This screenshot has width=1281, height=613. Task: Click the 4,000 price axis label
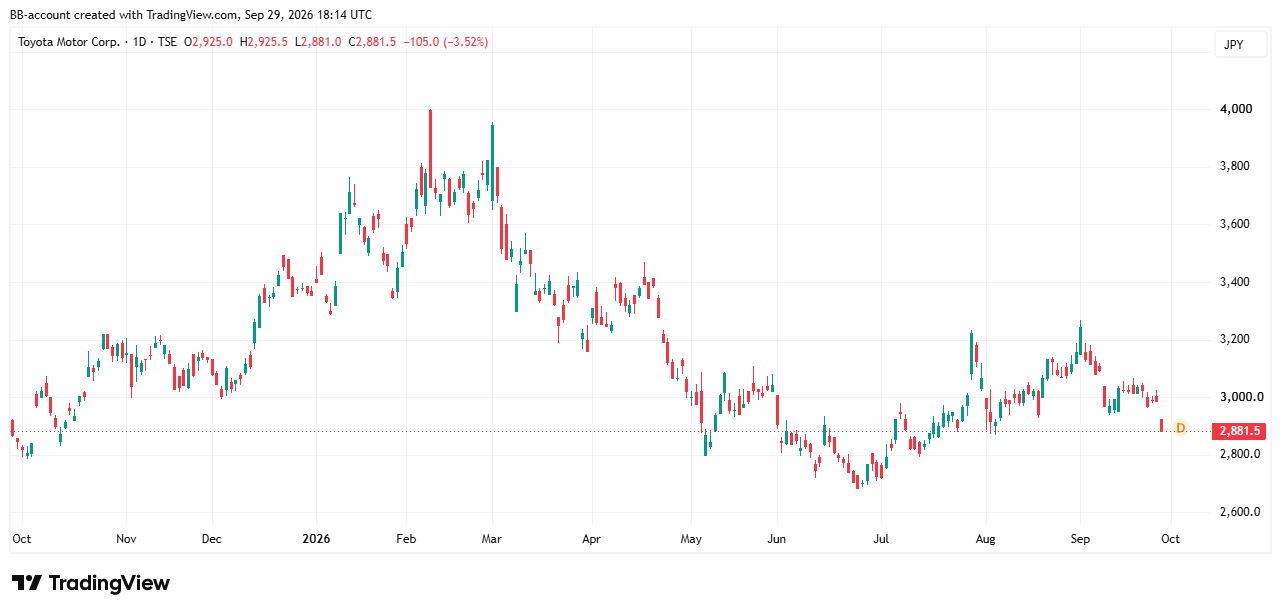click(1235, 109)
